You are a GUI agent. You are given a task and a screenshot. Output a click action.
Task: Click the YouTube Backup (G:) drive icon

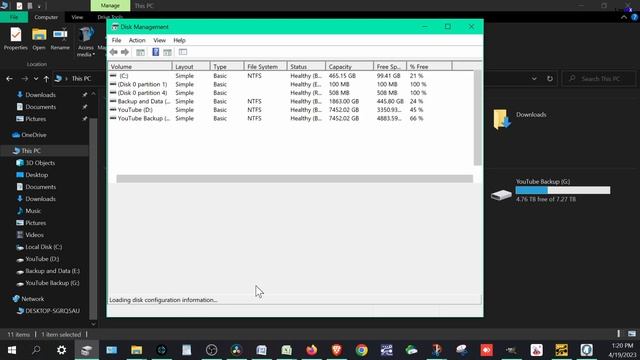(x=501, y=194)
